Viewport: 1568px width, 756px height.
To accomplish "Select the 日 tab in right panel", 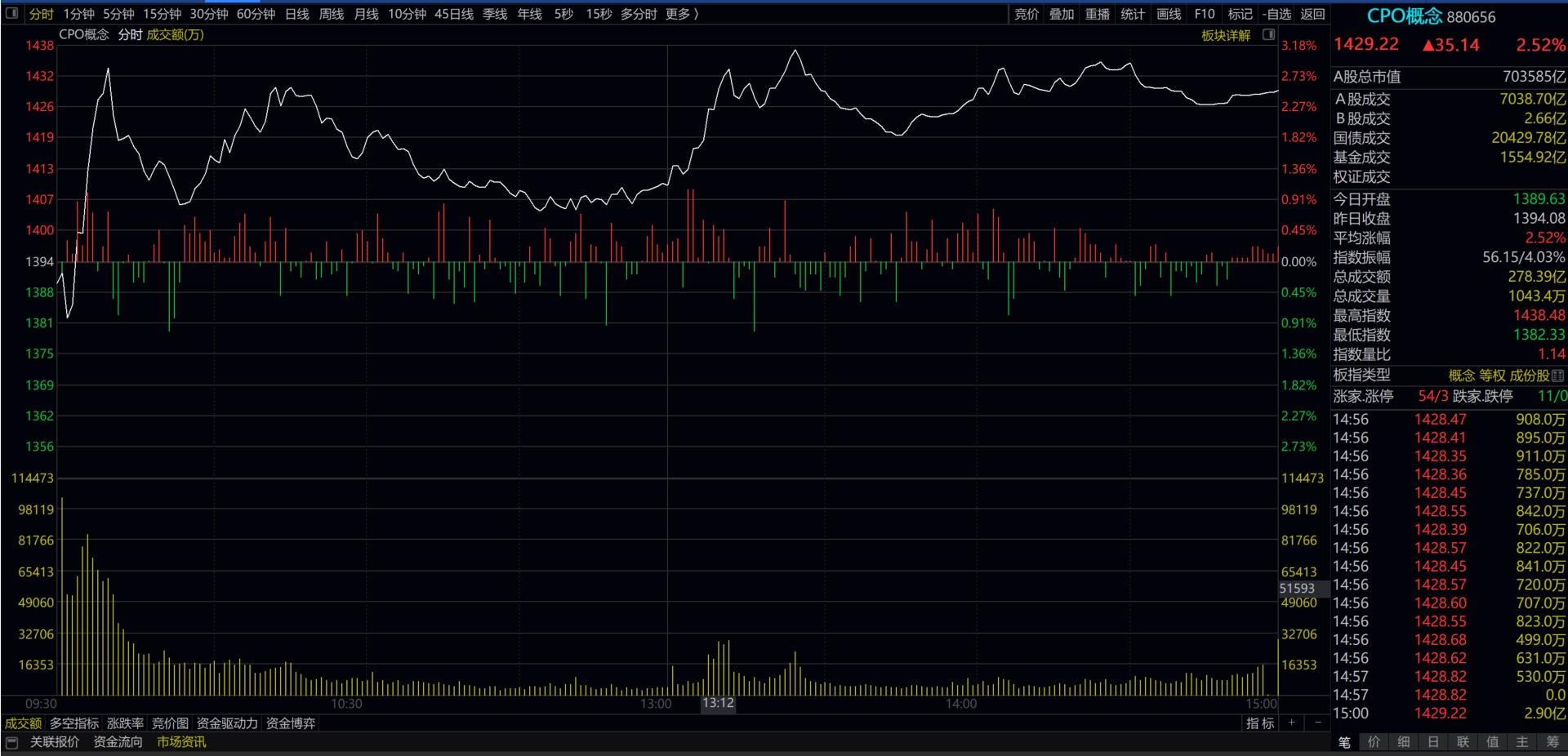I will pyautogui.click(x=1433, y=742).
